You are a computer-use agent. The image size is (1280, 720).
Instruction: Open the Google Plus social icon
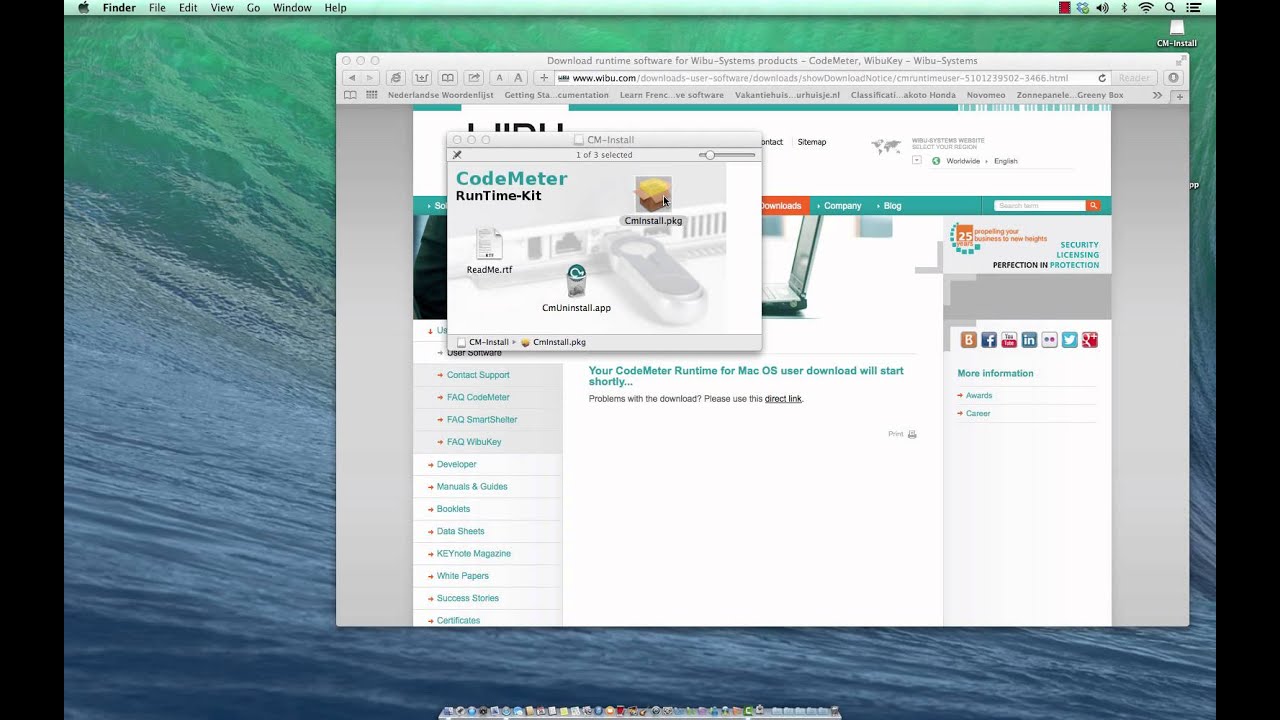click(x=1089, y=340)
